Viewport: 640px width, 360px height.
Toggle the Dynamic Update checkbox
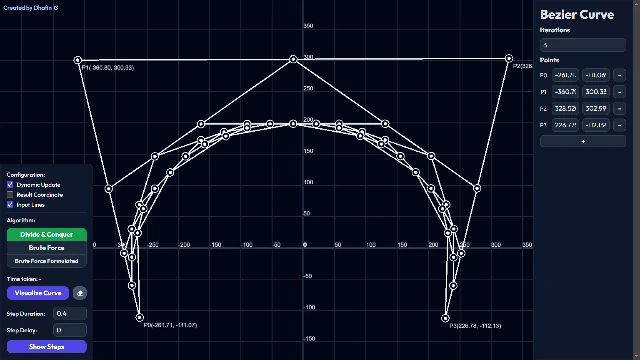coord(10,185)
